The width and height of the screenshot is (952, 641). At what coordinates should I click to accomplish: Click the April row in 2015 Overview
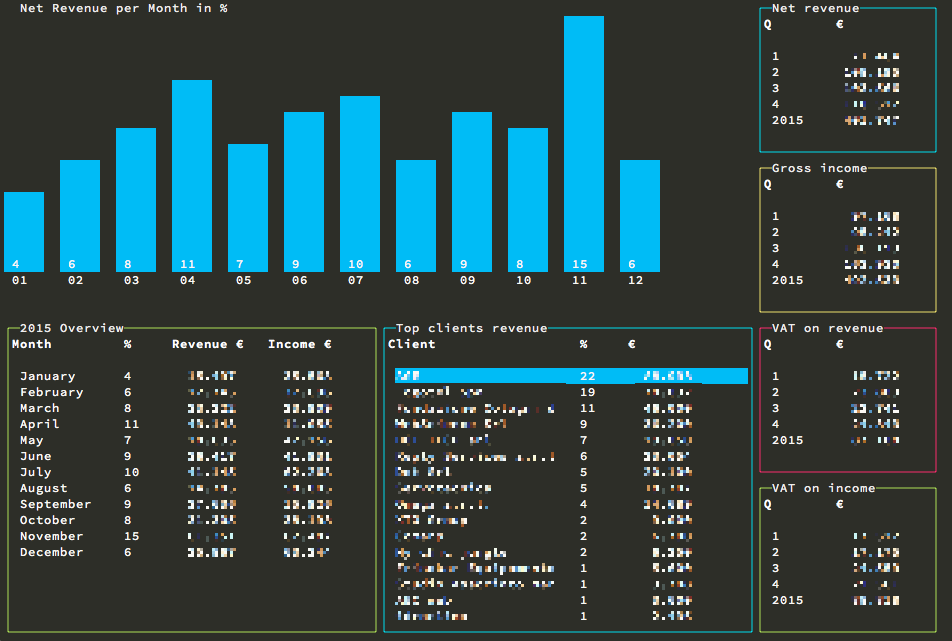click(x=176, y=424)
